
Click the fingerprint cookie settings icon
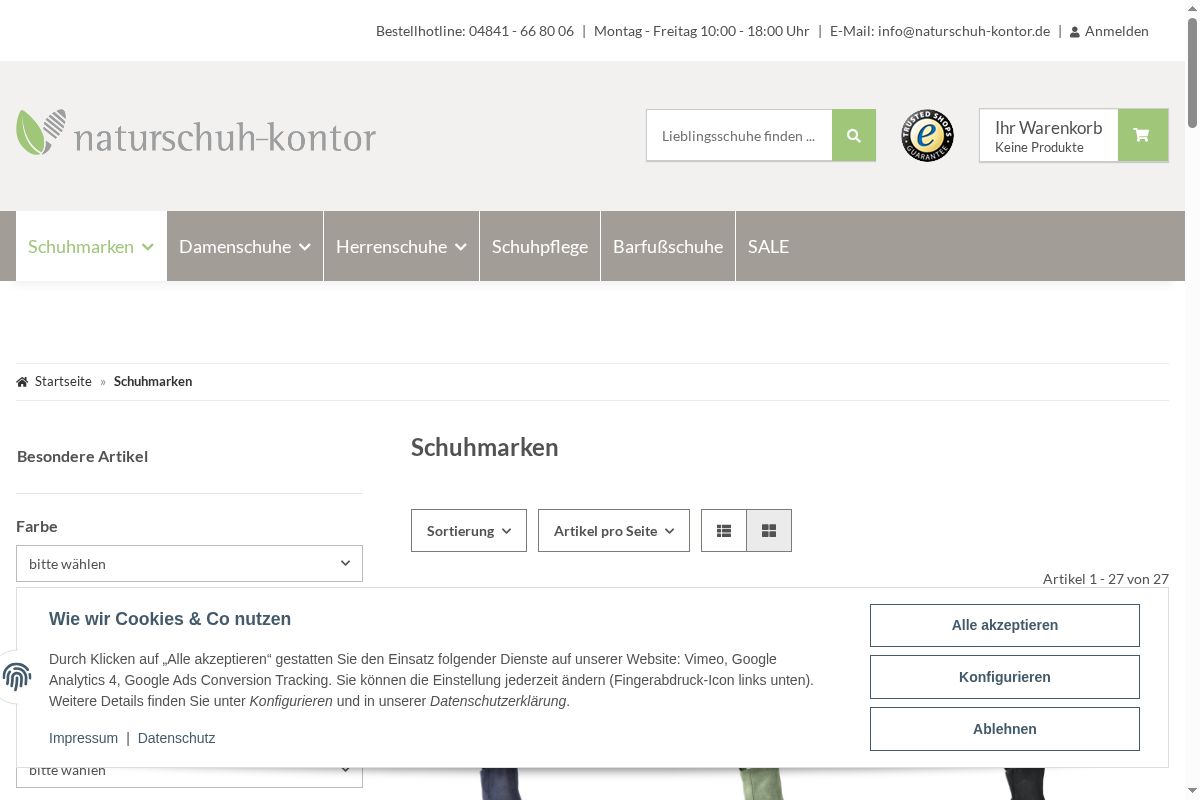point(17,677)
